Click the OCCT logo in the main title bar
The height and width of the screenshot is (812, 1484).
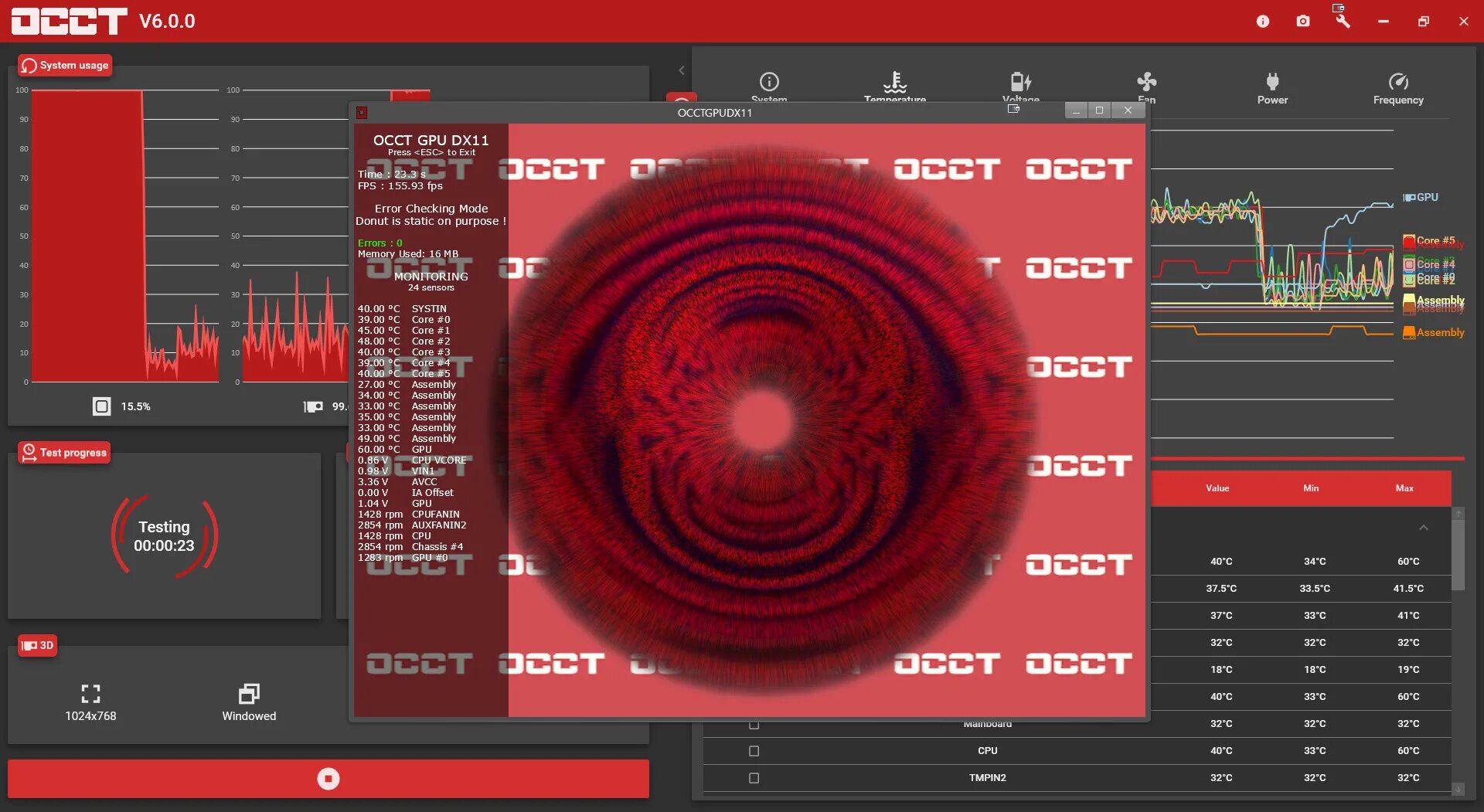point(70,22)
